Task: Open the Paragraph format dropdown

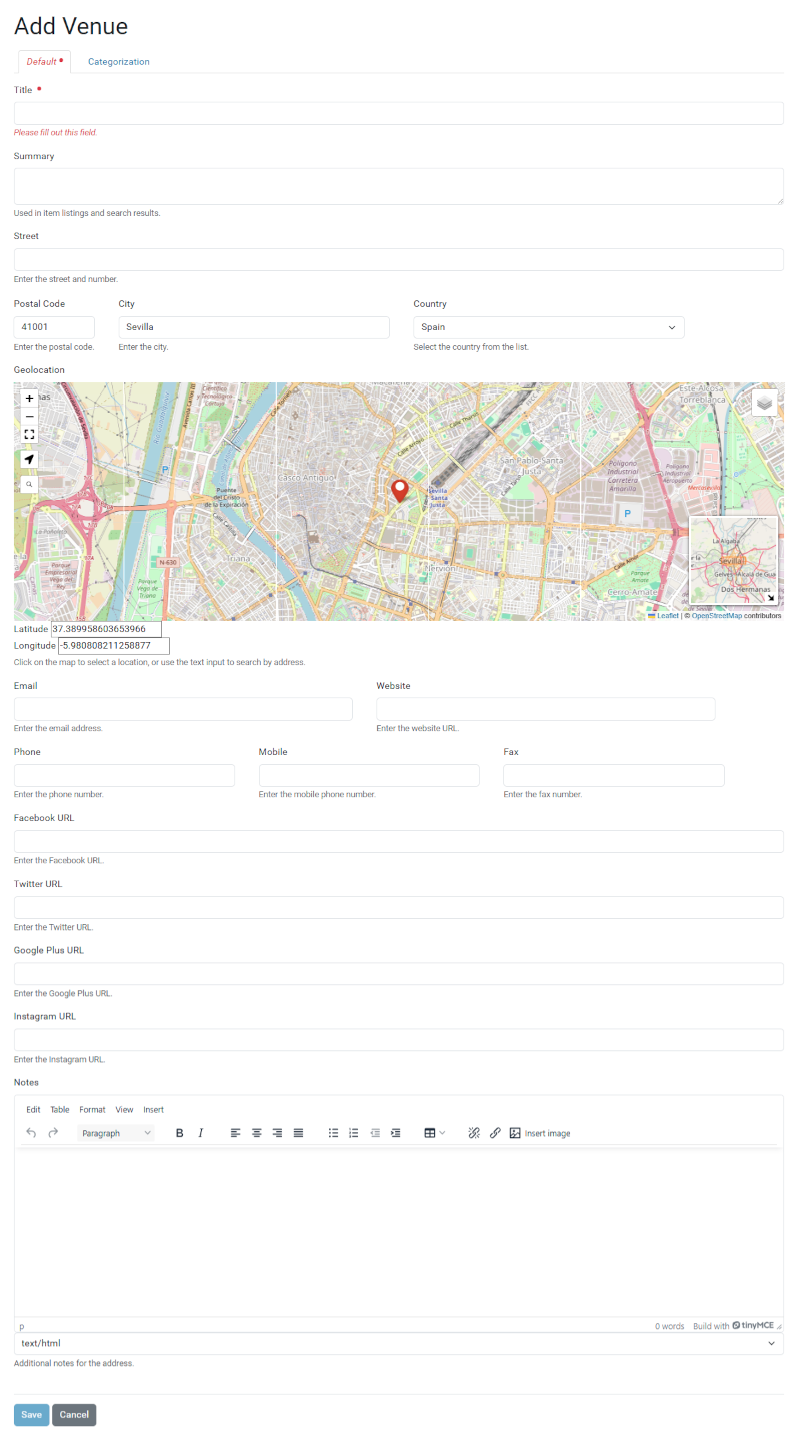Action: click(116, 1133)
